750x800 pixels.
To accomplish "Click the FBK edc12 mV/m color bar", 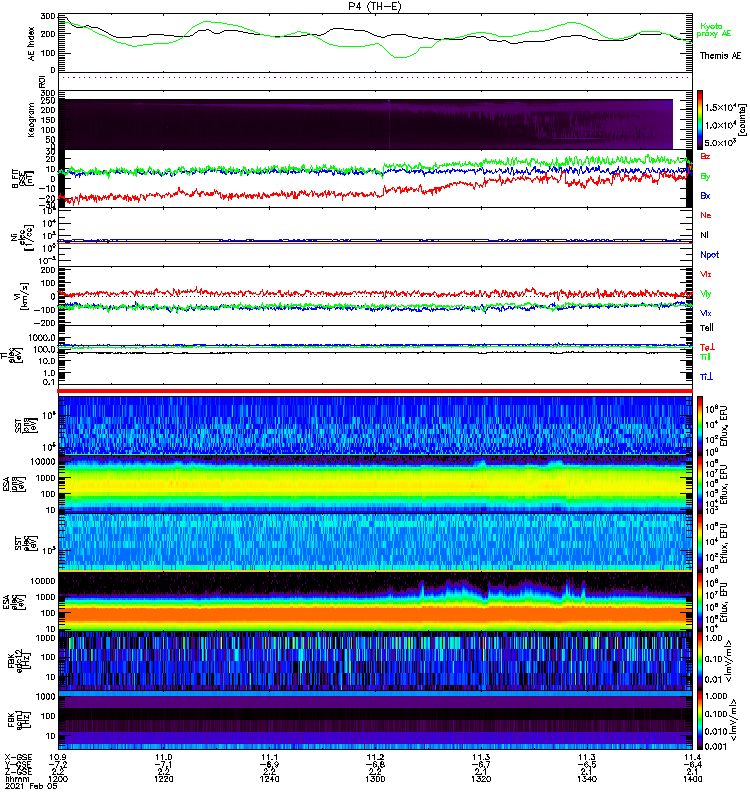I will click(x=700, y=661).
